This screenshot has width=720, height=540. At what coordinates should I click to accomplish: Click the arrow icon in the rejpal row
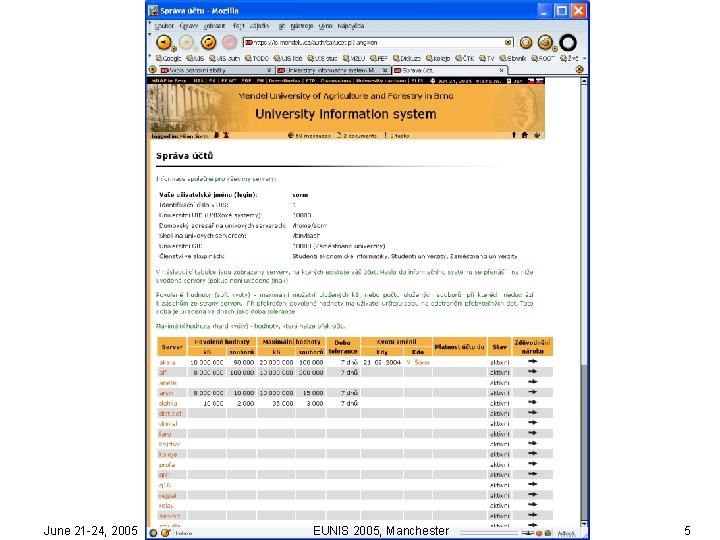(532, 495)
